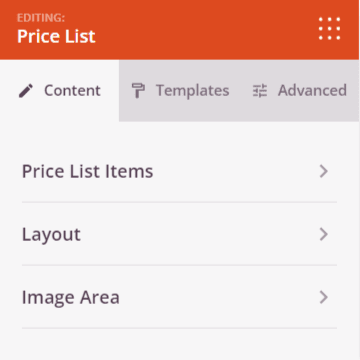Open the Layout settings label
The image size is (360, 360).
[x=51, y=235]
